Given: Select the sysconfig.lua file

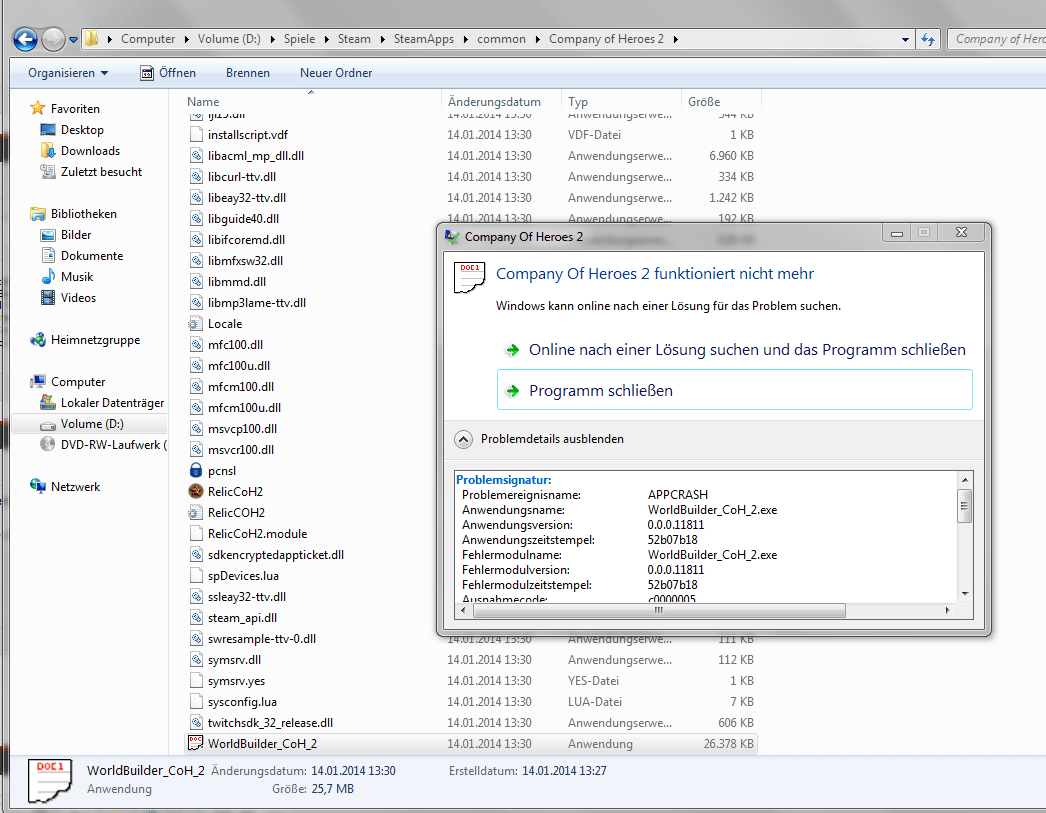Looking at the screenshot, I should click(x=242, y=702).
